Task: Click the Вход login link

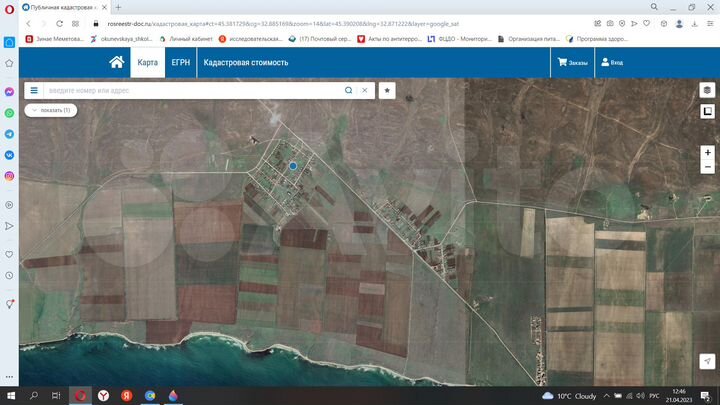Action: tap(611, 62)
